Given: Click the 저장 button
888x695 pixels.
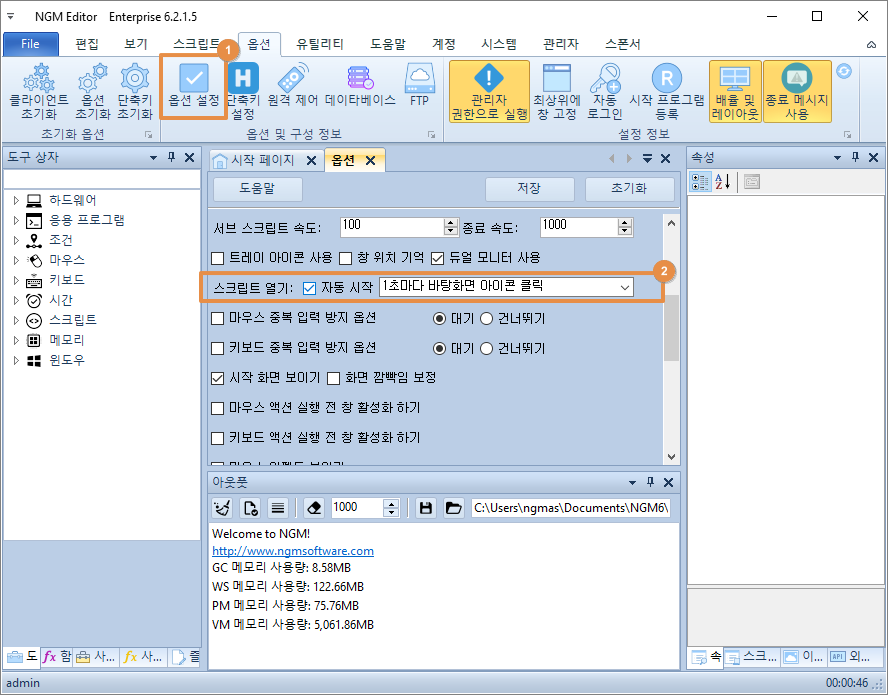Looking at the screenshot, I should coord(530,189).
